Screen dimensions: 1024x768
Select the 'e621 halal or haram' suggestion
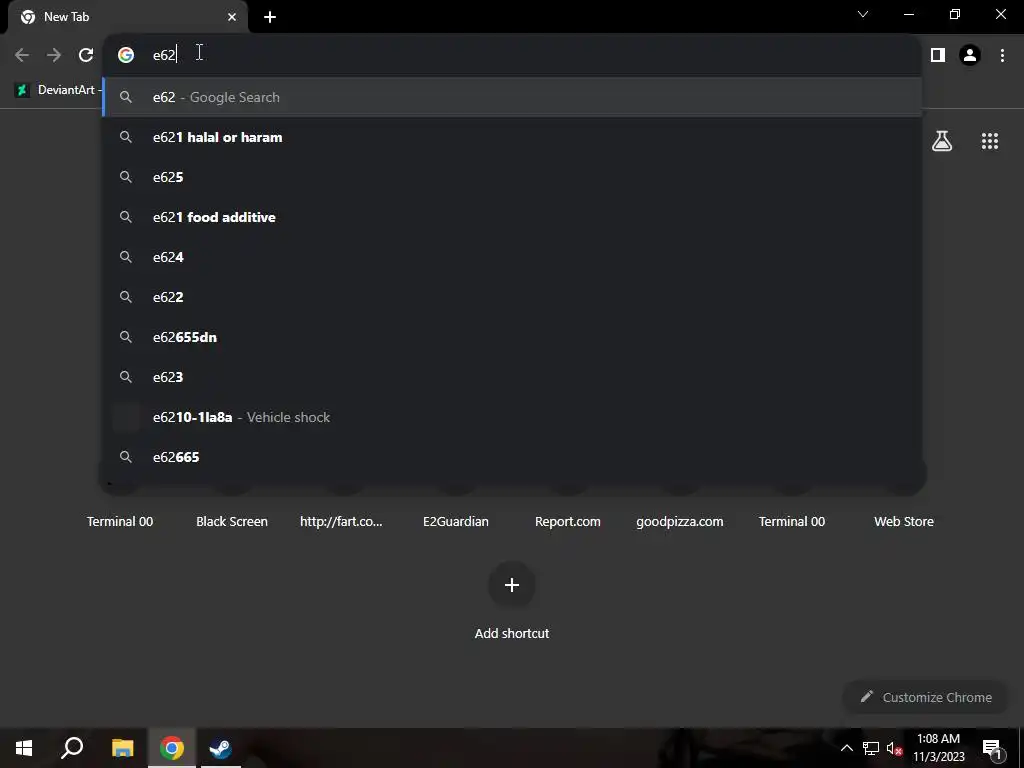pyautogui.click(x=513, y=137)
